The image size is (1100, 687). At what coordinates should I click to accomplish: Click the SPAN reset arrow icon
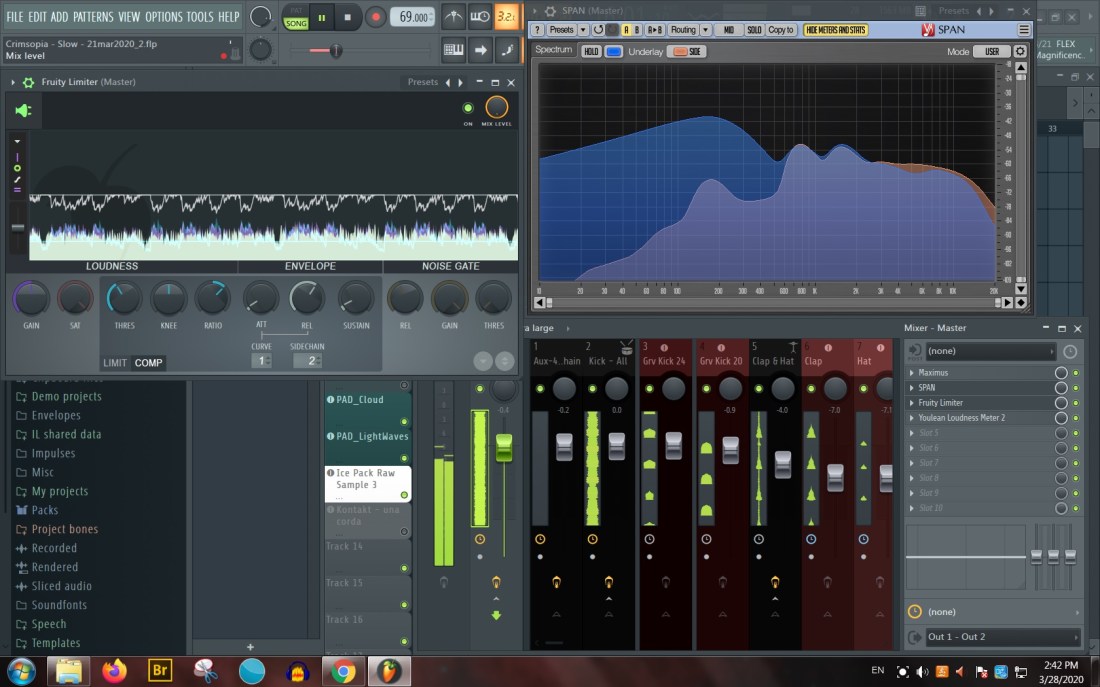599,30
